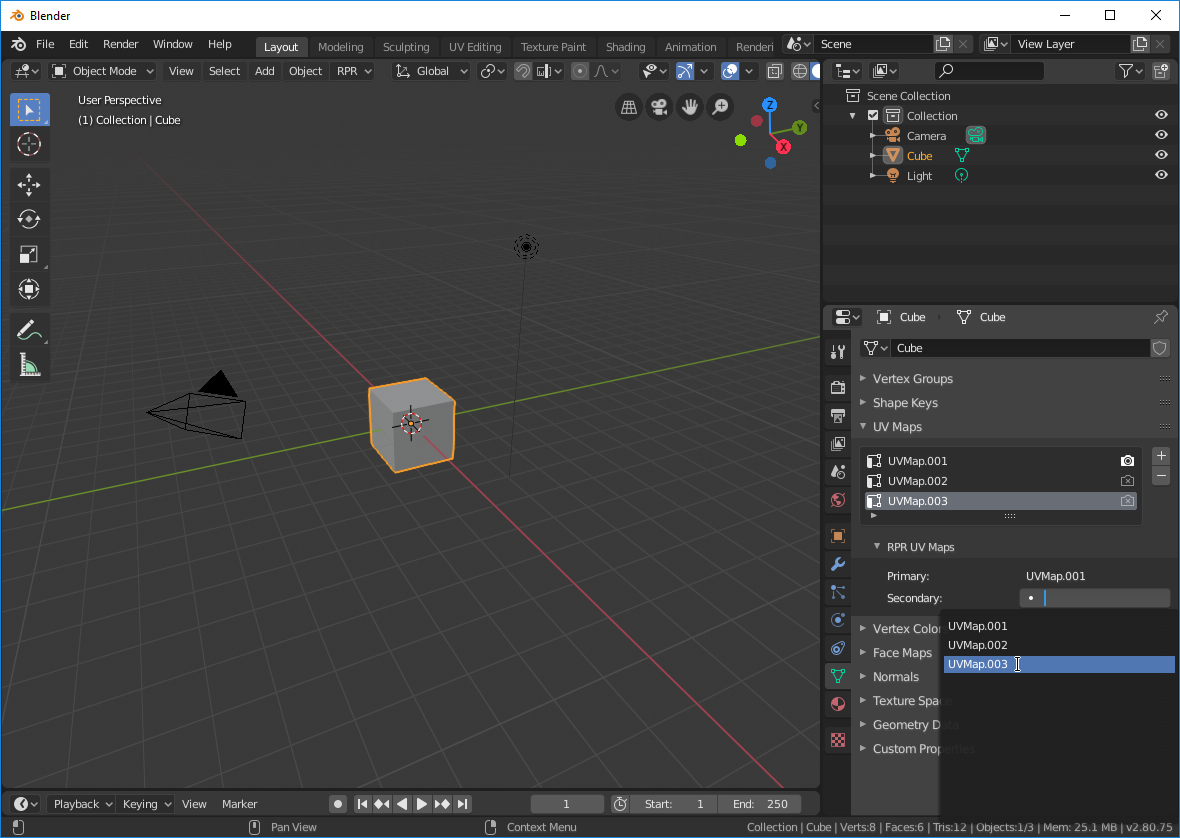Screen dimensions: 1180x838
Task: Open the World properties tab
Action: (x=838, y=500)
